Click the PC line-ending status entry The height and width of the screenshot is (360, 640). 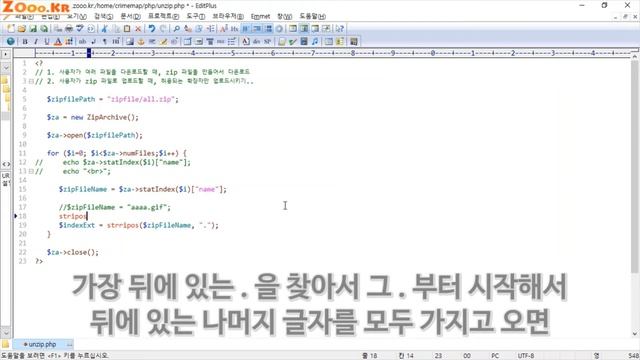pyautogui.click(x=495, y=356)
